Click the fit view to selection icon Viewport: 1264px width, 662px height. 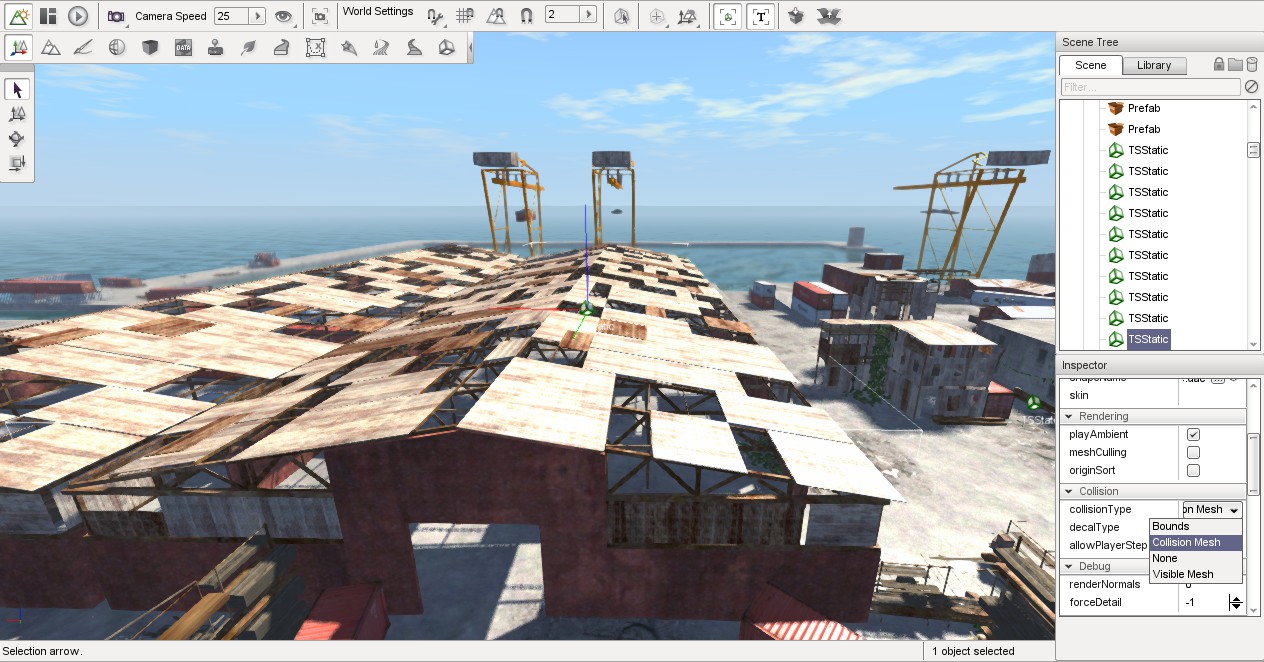(319, 16)
